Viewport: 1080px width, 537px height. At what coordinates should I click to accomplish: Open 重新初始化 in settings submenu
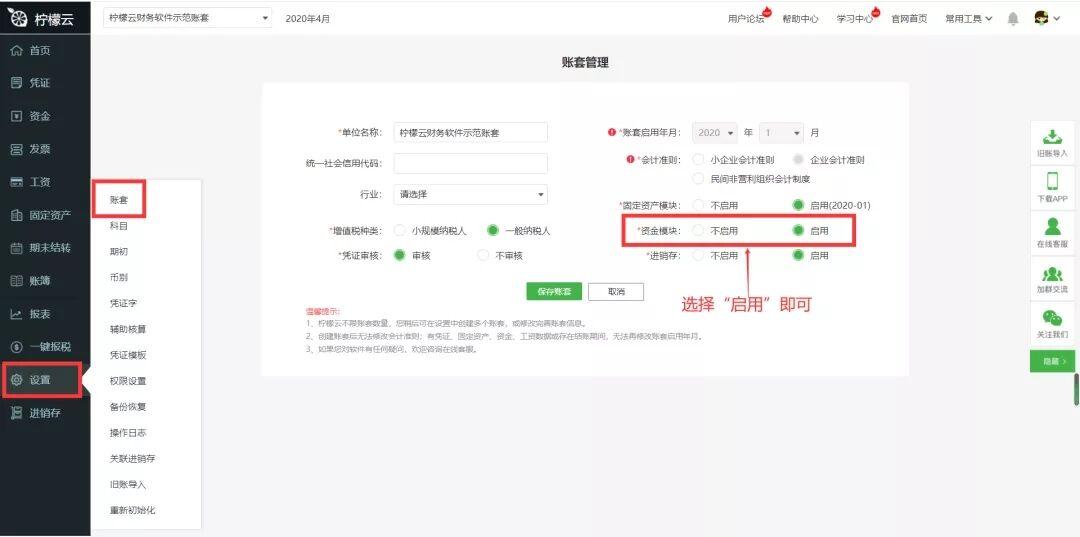click(x=132, y=511)
